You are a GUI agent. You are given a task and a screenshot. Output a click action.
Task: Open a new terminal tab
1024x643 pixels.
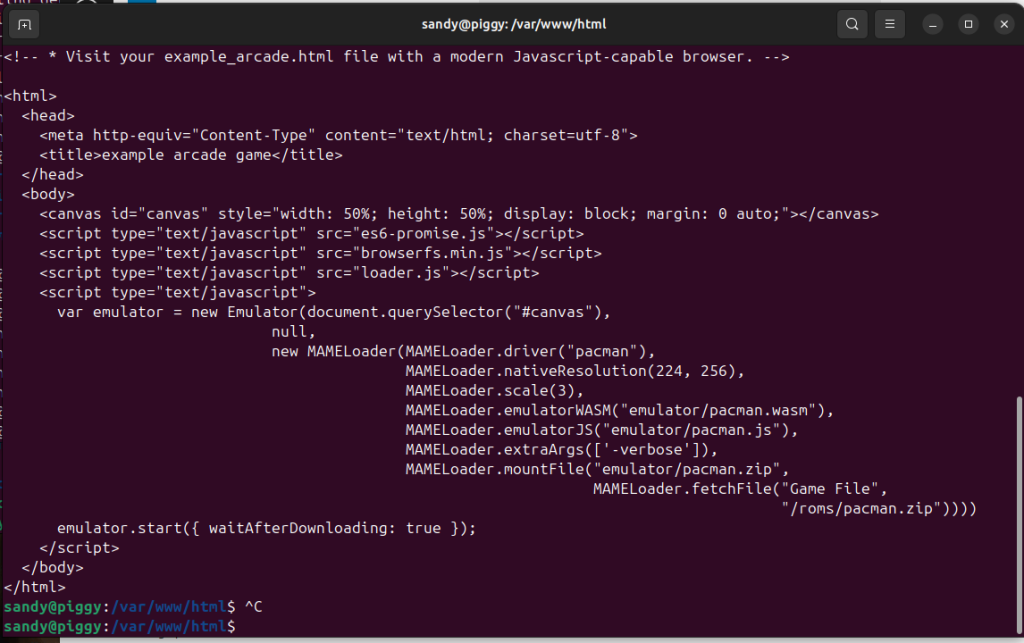24,25
